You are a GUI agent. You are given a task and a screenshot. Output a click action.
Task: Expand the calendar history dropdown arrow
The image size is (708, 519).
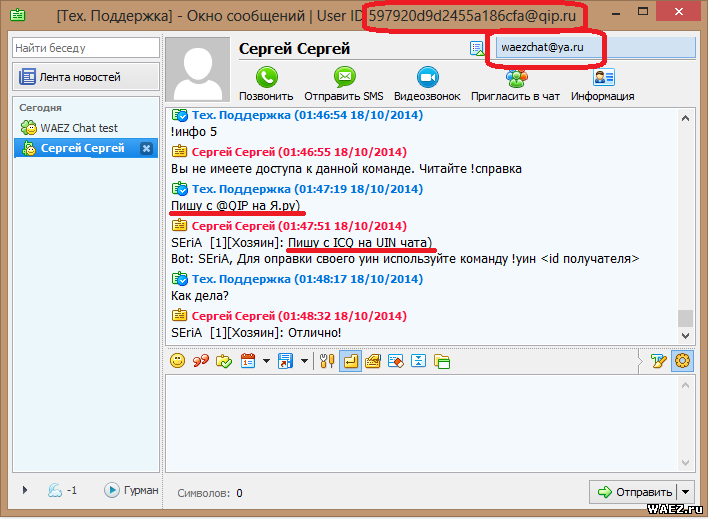[x=266, y=361]
